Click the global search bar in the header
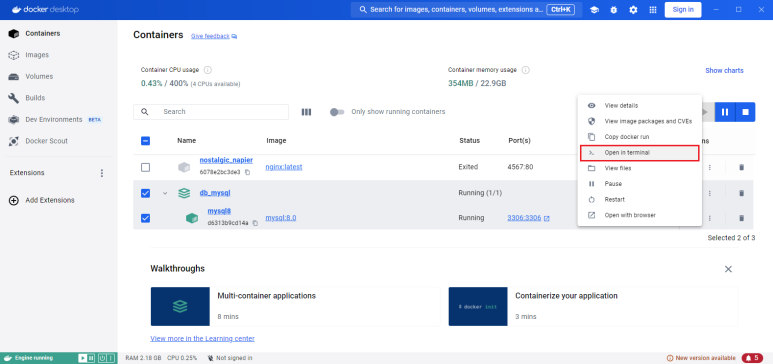Image resolution: width=773 pixels, height=364 pixels. (x=466, y=10)
